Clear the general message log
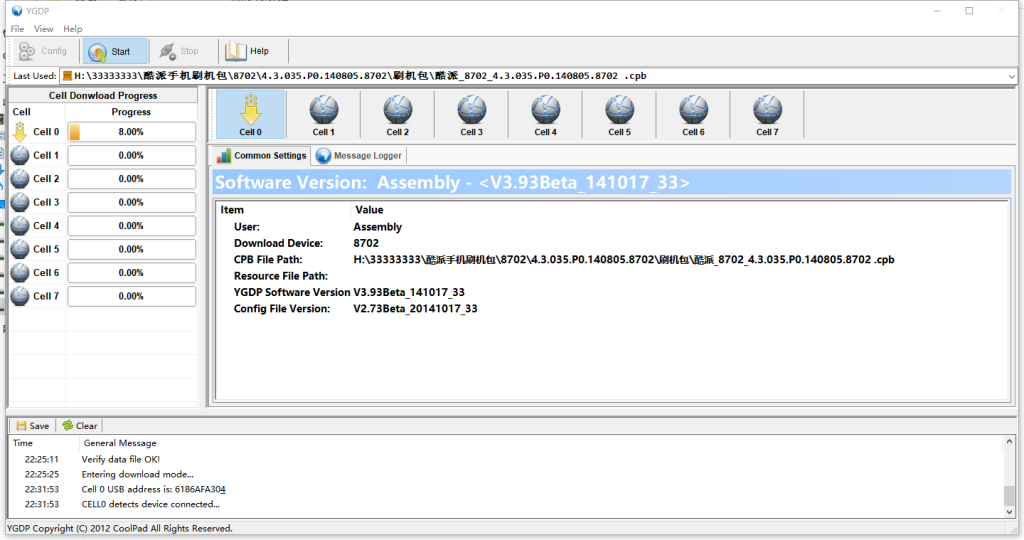The width and height of the screenshot is (1024, 540). coord(80,426)
